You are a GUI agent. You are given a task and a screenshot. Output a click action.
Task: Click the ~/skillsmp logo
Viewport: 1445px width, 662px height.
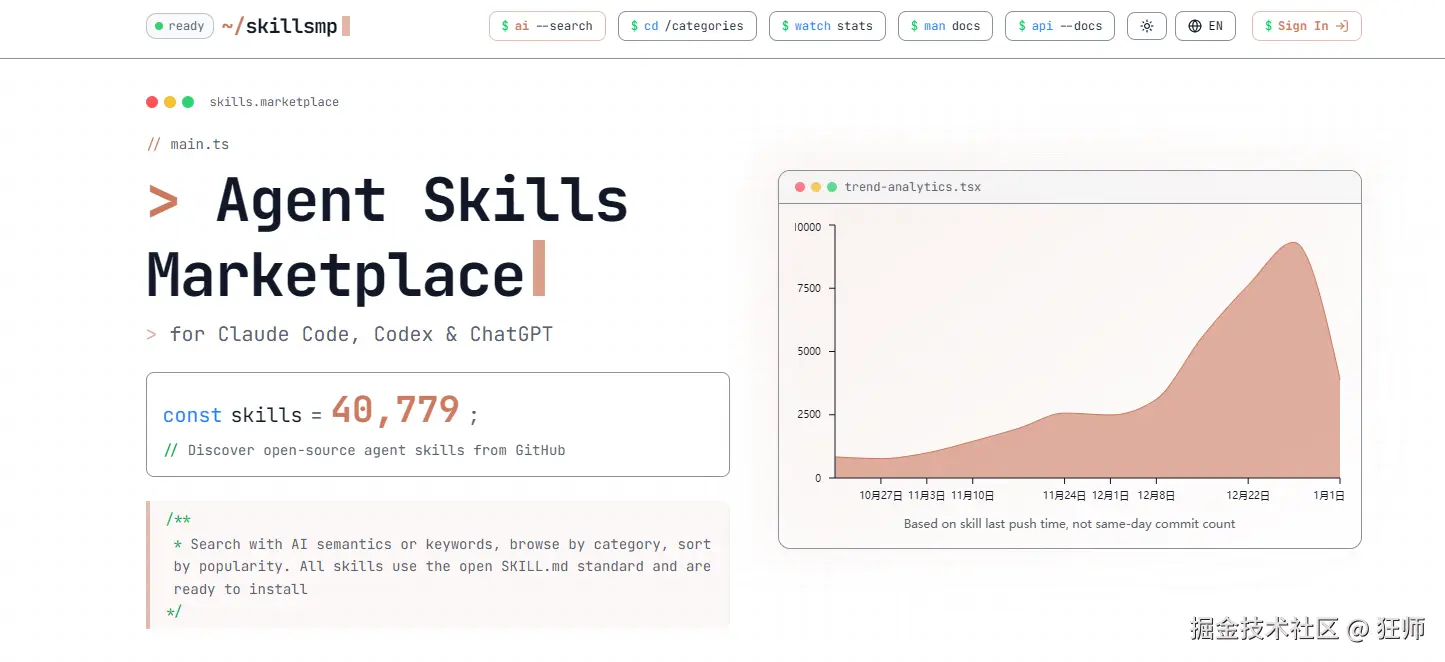click(285, 26)
